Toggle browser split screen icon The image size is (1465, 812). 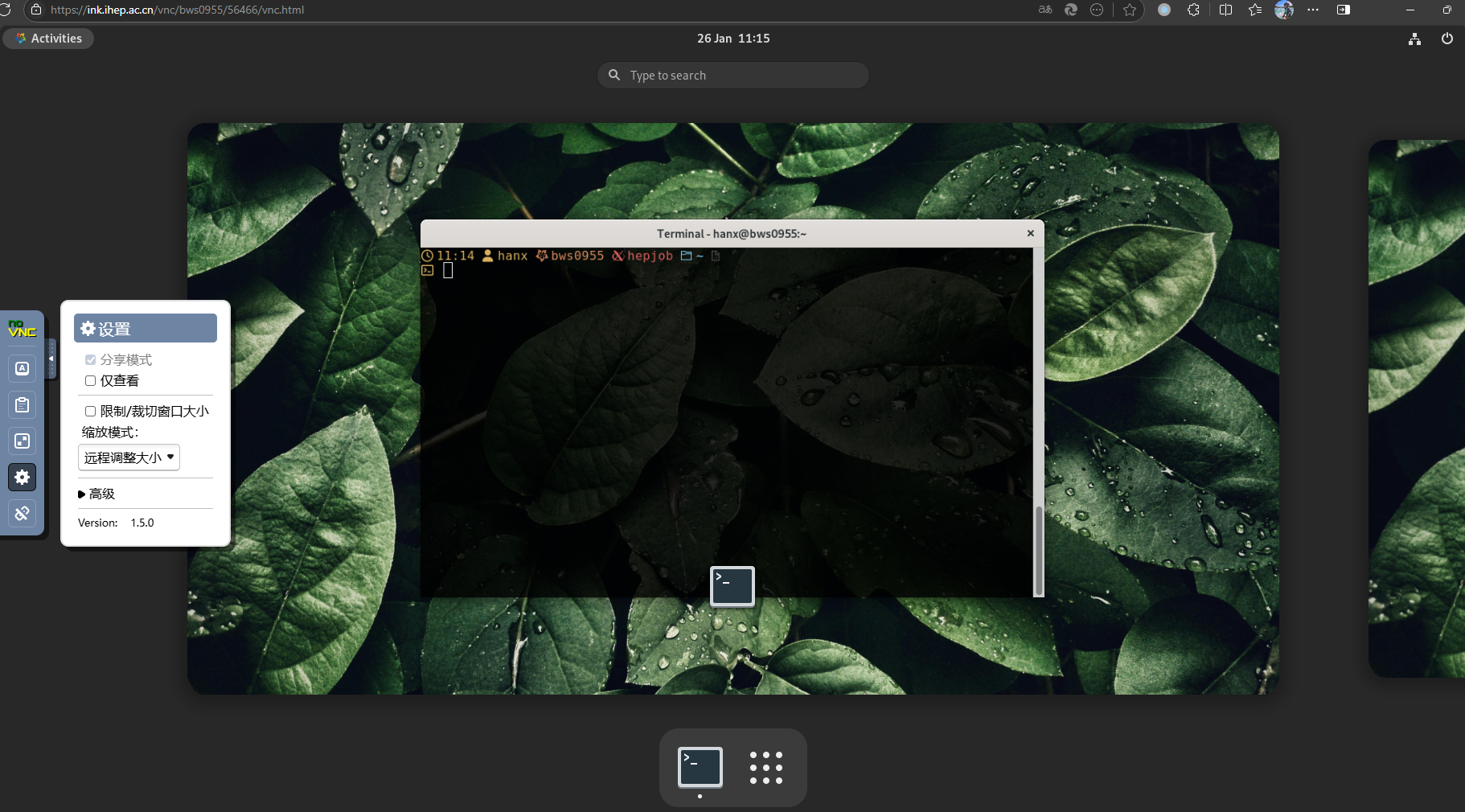tap(1225, 10)
